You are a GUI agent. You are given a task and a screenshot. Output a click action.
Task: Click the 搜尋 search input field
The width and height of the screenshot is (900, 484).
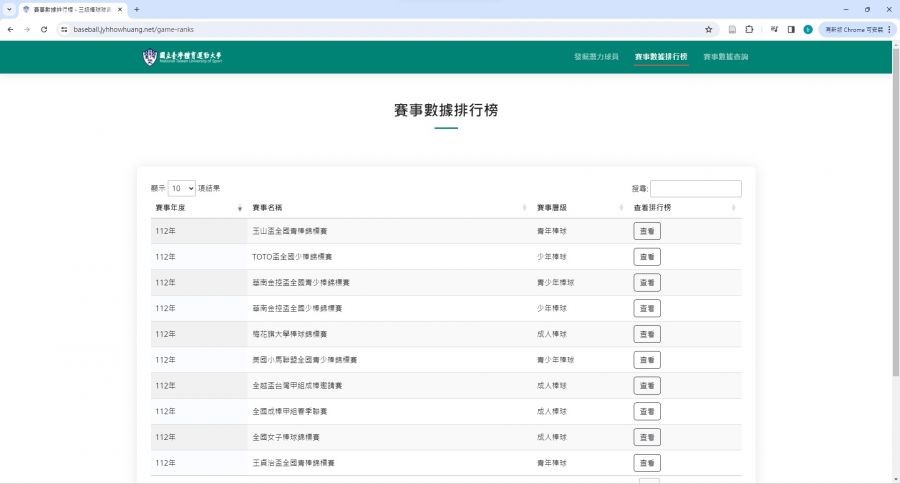point(696,188)
